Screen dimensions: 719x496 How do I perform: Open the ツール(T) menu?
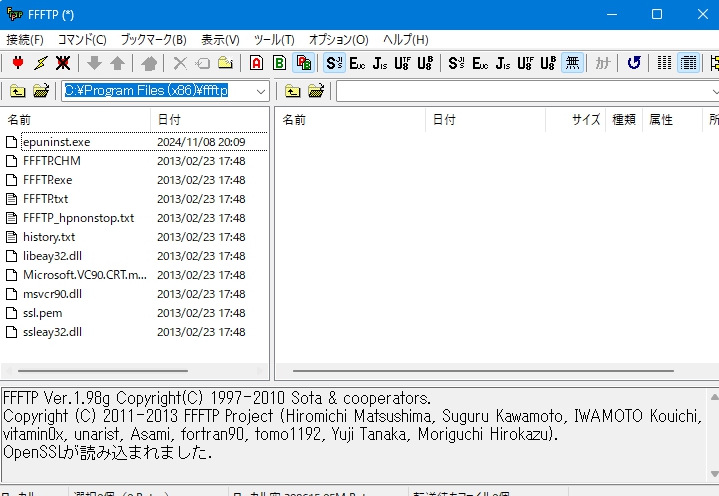tap(274, 40)
